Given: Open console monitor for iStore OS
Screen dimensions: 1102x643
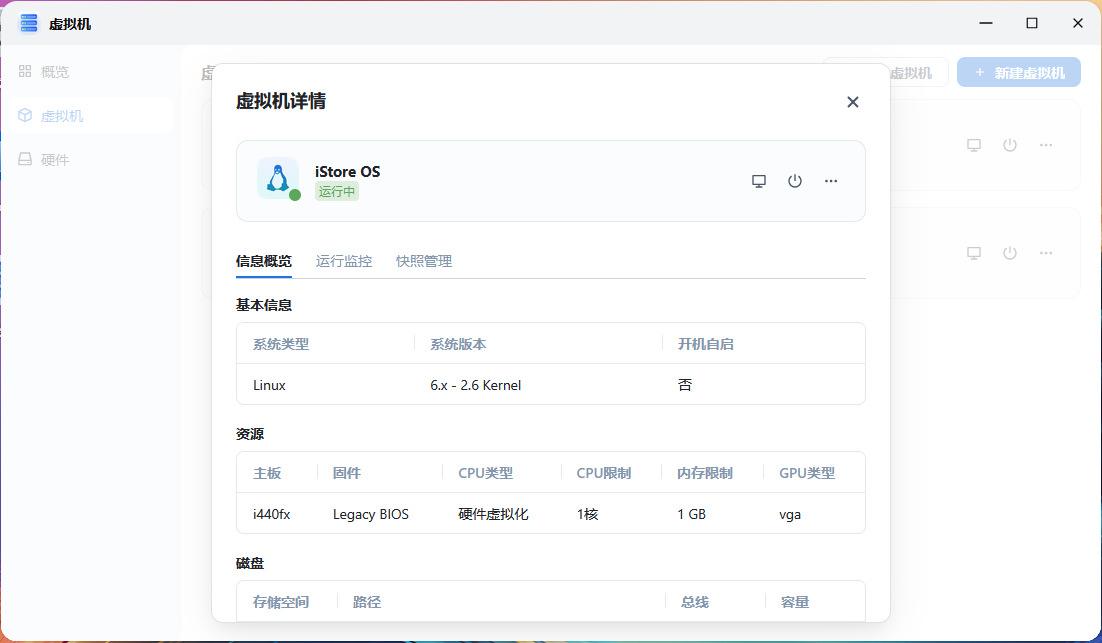Looking at the screenshot, I should pos(759,181).
